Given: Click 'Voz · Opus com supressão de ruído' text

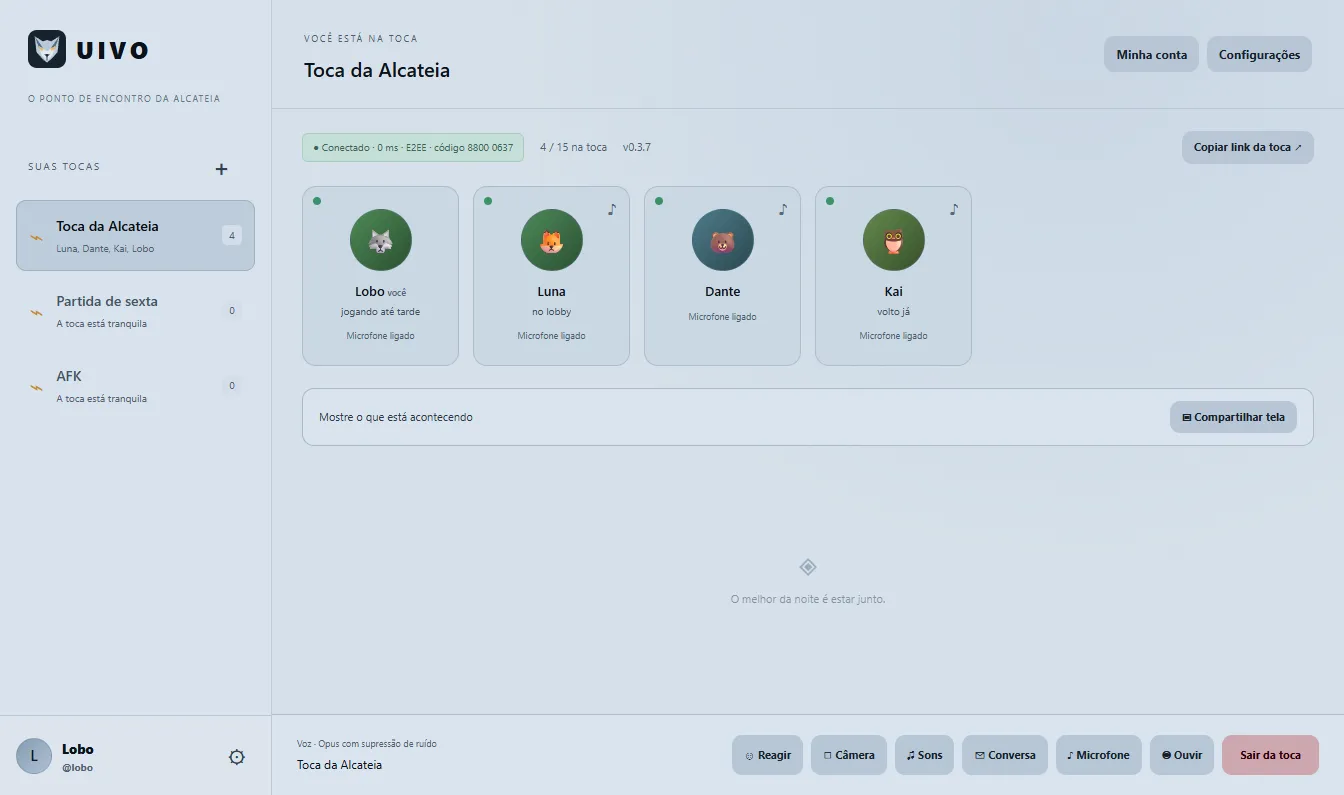Looking at the screenshot, I should point(367,744).
